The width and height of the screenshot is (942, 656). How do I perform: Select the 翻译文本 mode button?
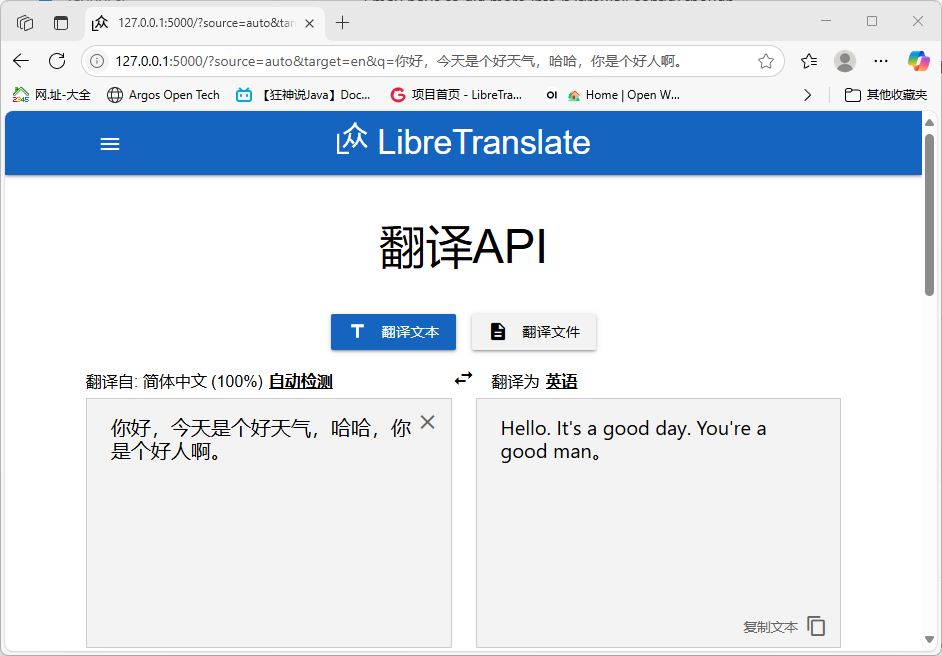tap(394, 332)
